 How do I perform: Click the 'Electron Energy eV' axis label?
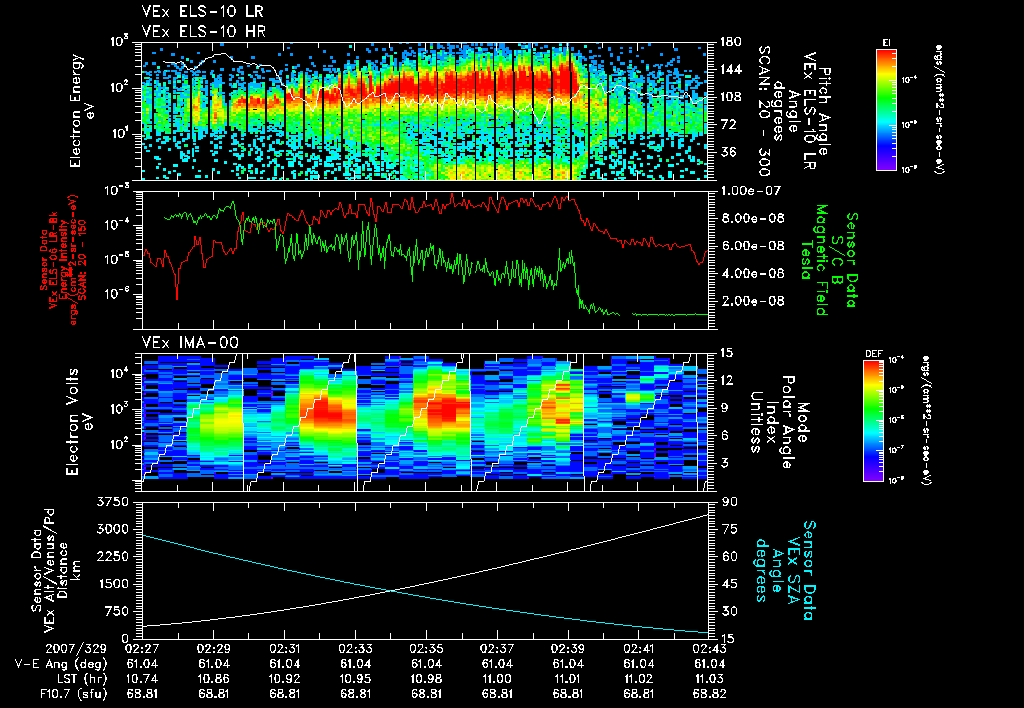coord(82,110)
